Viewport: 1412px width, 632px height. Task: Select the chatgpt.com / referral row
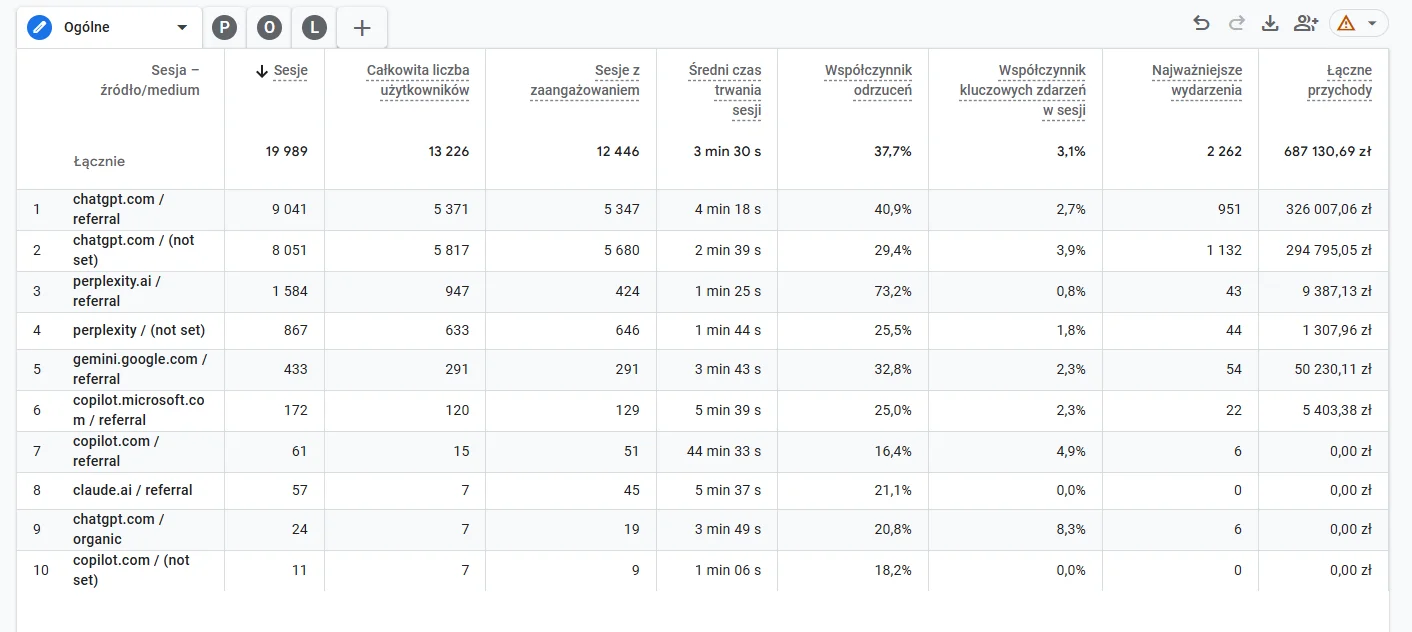(702, 210)
